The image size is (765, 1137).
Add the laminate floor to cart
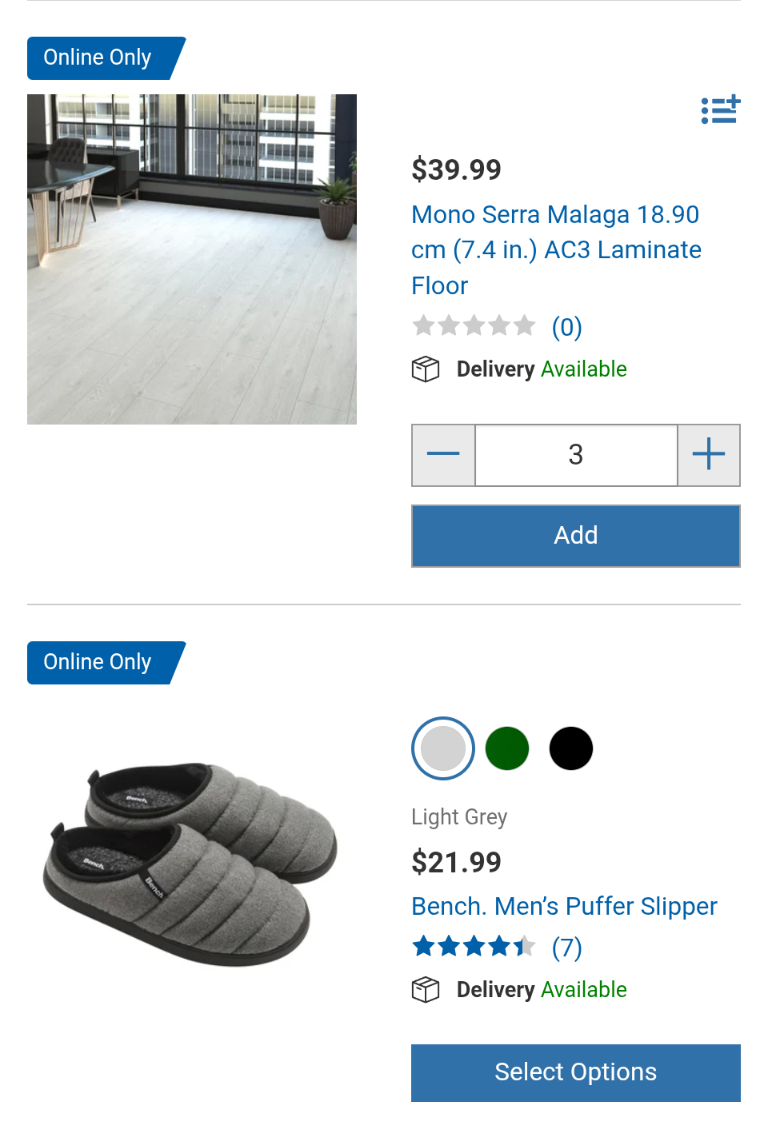coord(576,536)
